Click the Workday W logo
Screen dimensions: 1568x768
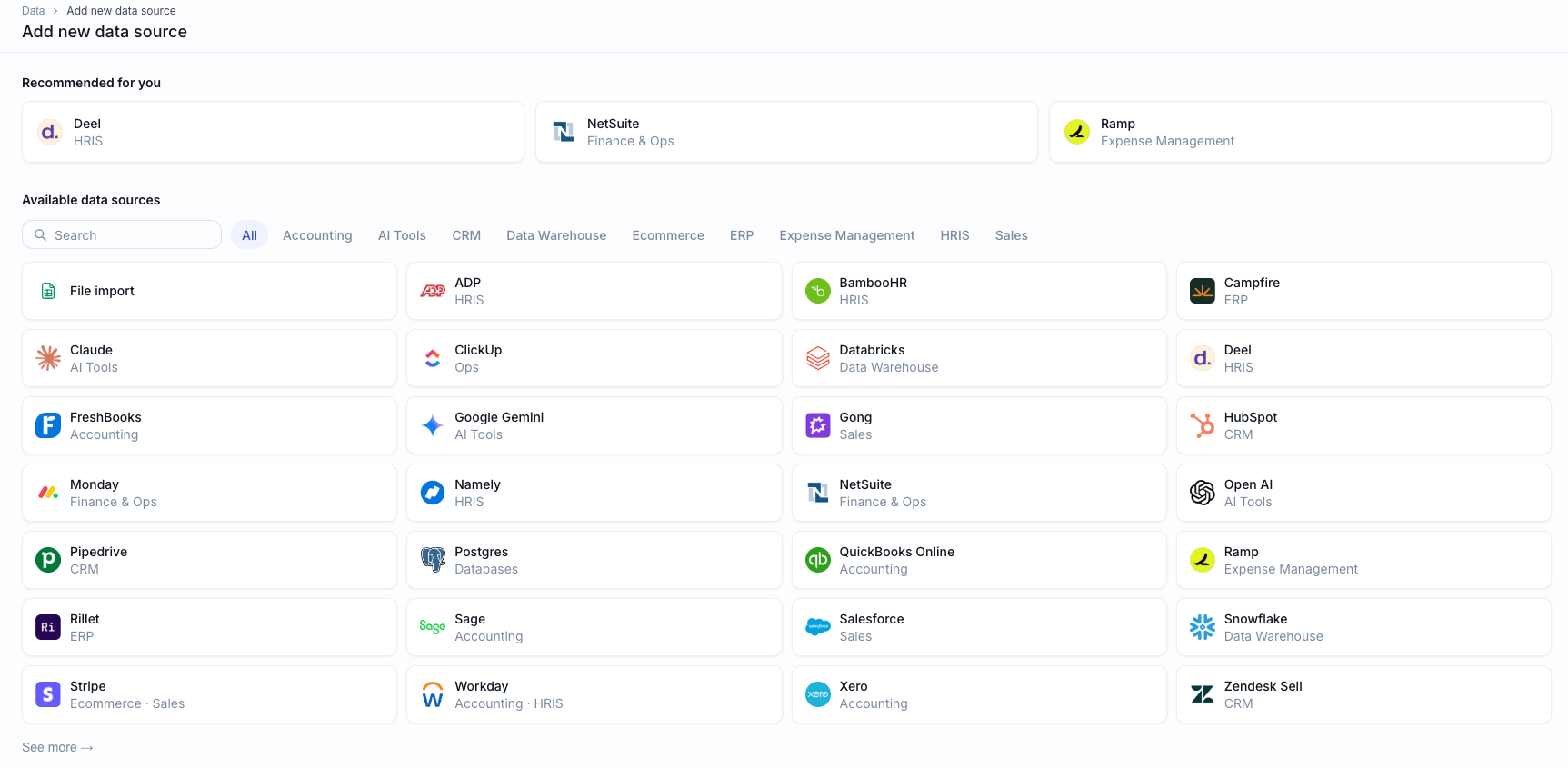(433, 694)
